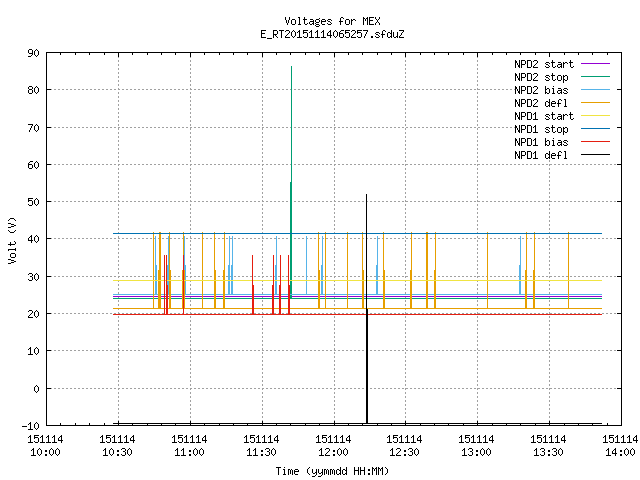640x480 pixels.
Task: Click the 'Time (yymmdd HH:MM)' x-axis label
Action: [x=332, y=471]
